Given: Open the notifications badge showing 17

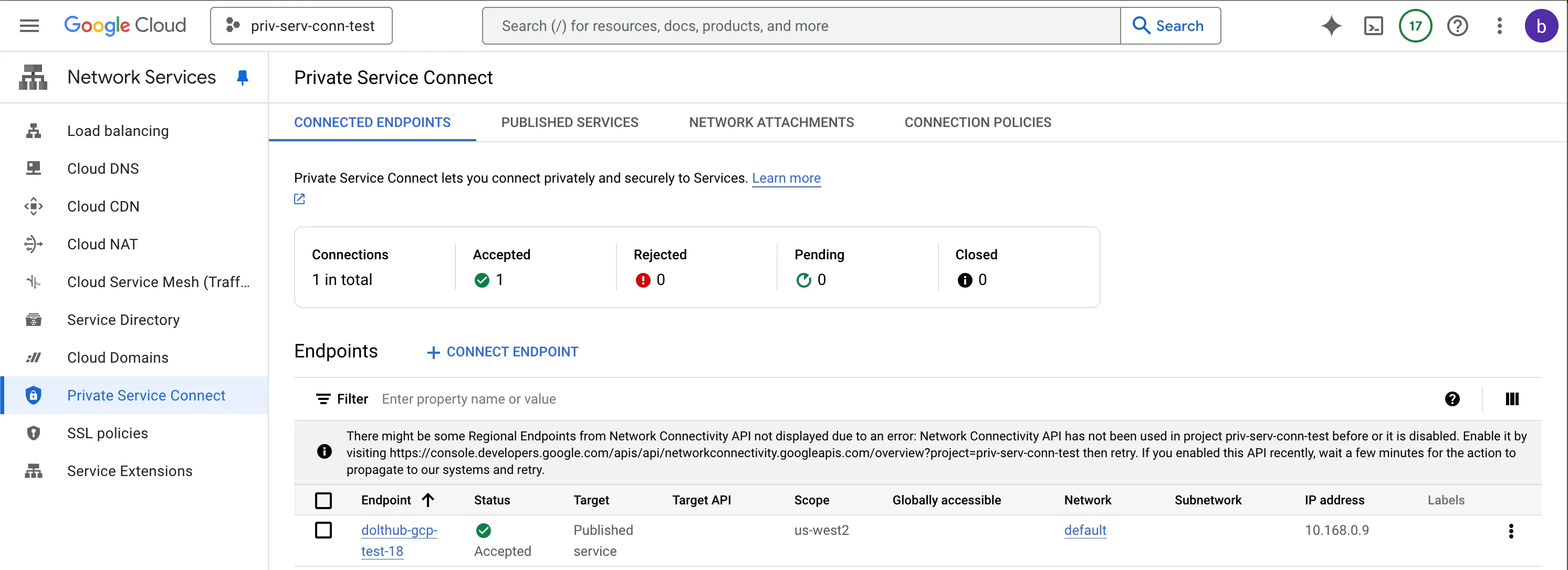Looking at the screenshot, I should click(x=1415, y=26).
